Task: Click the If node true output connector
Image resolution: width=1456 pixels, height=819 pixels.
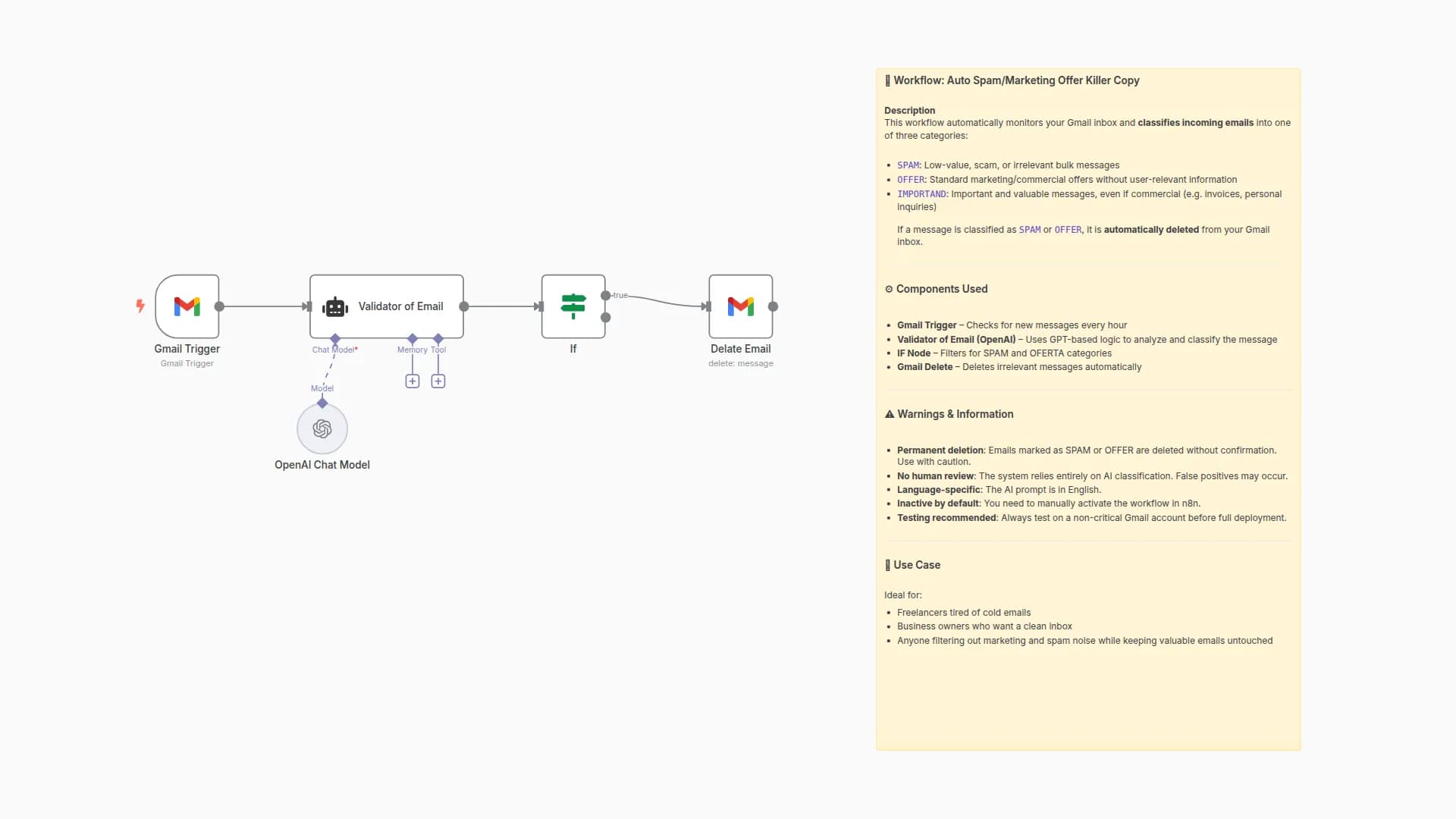Action: tap(605, 296)
